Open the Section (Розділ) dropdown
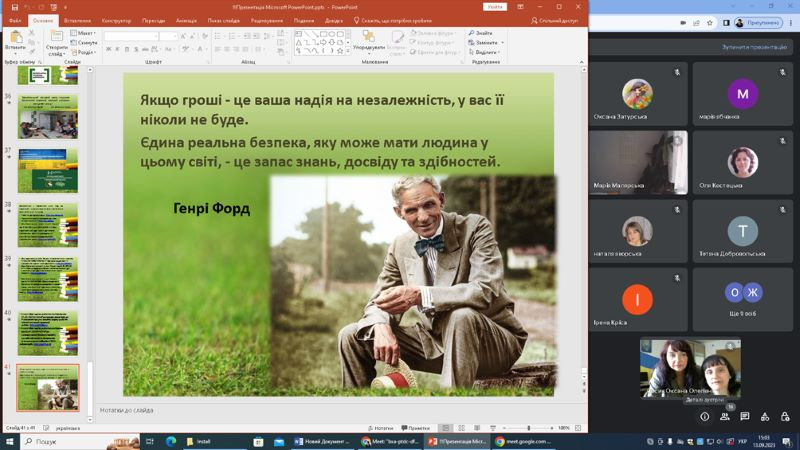Image resolution: width=800 pixels, height=450 pixels. (83, 53)
